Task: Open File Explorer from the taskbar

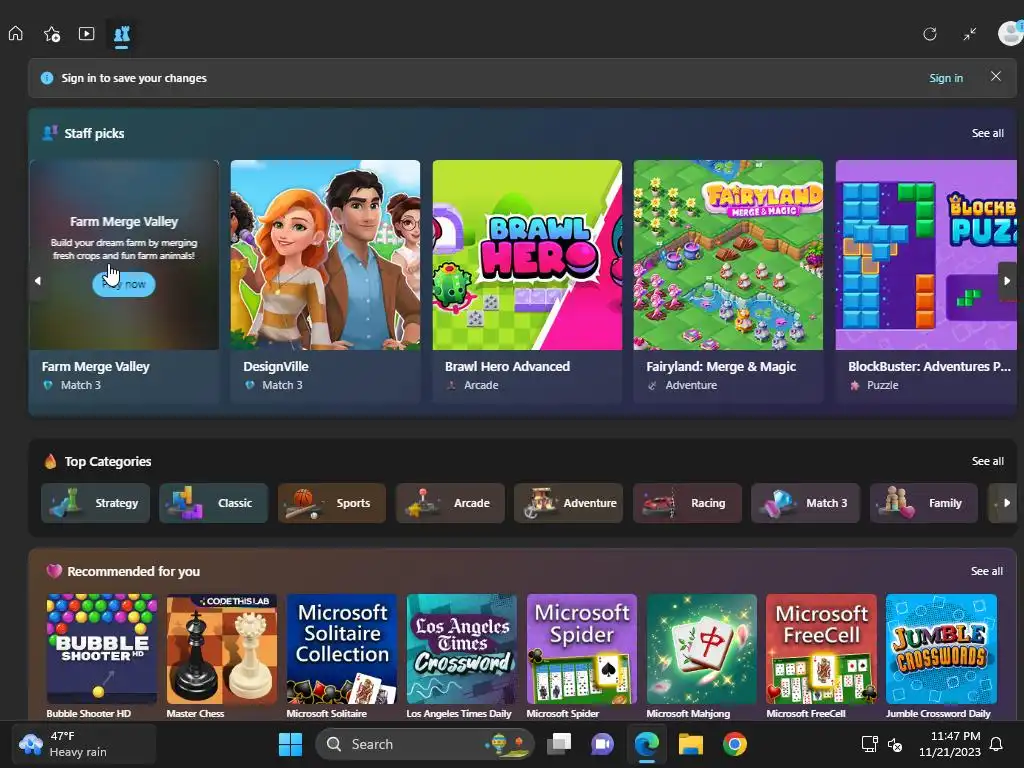Action: point(690,744)
